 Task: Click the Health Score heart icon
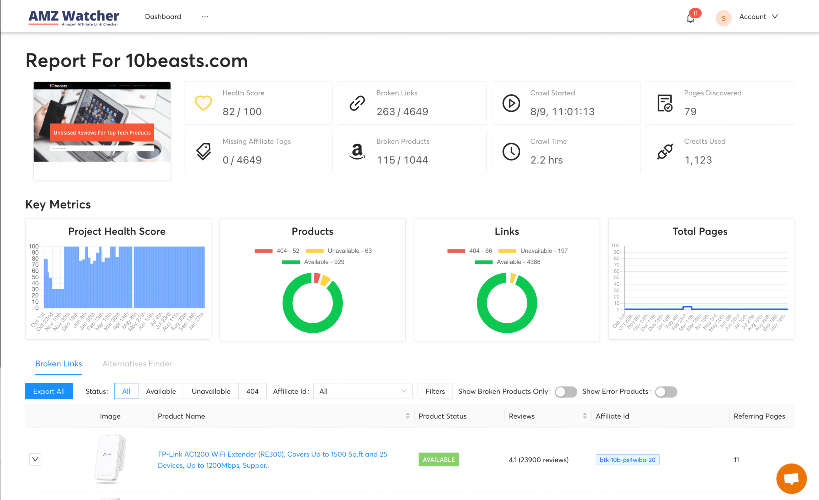203,103
